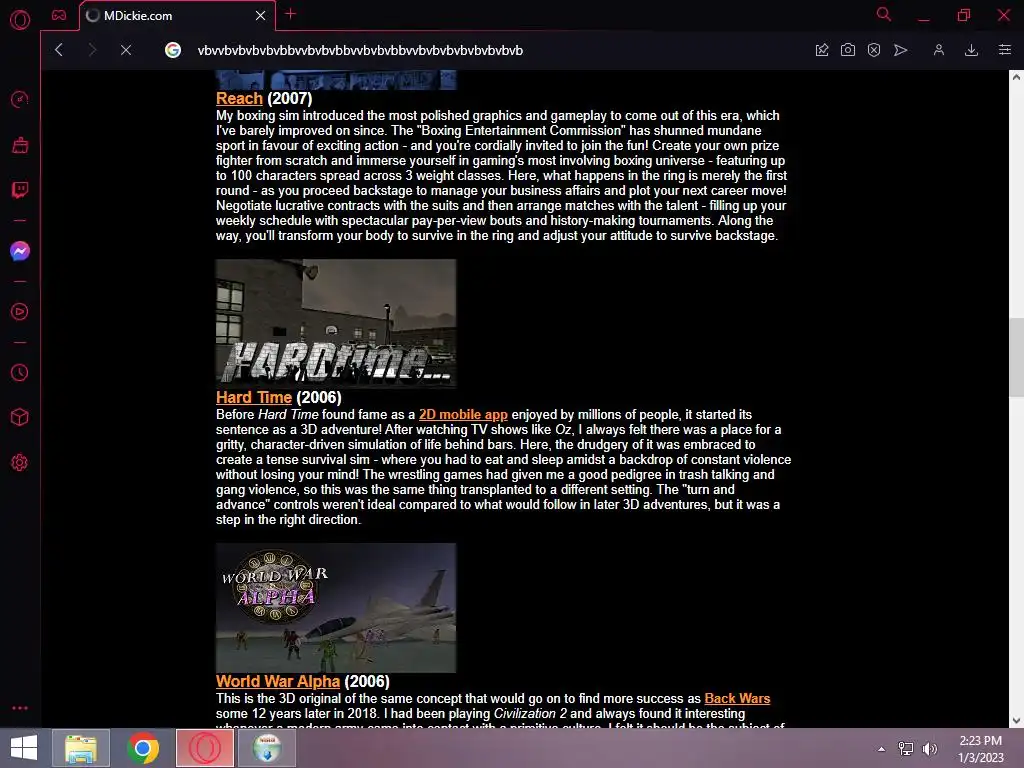Open the GX Corner gamepad tab icon
Screen dimensions: 1024x768
59,15
